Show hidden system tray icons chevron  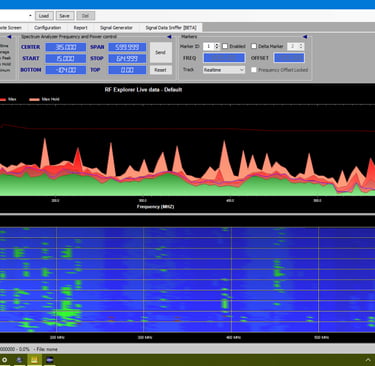tap(368, 360)
